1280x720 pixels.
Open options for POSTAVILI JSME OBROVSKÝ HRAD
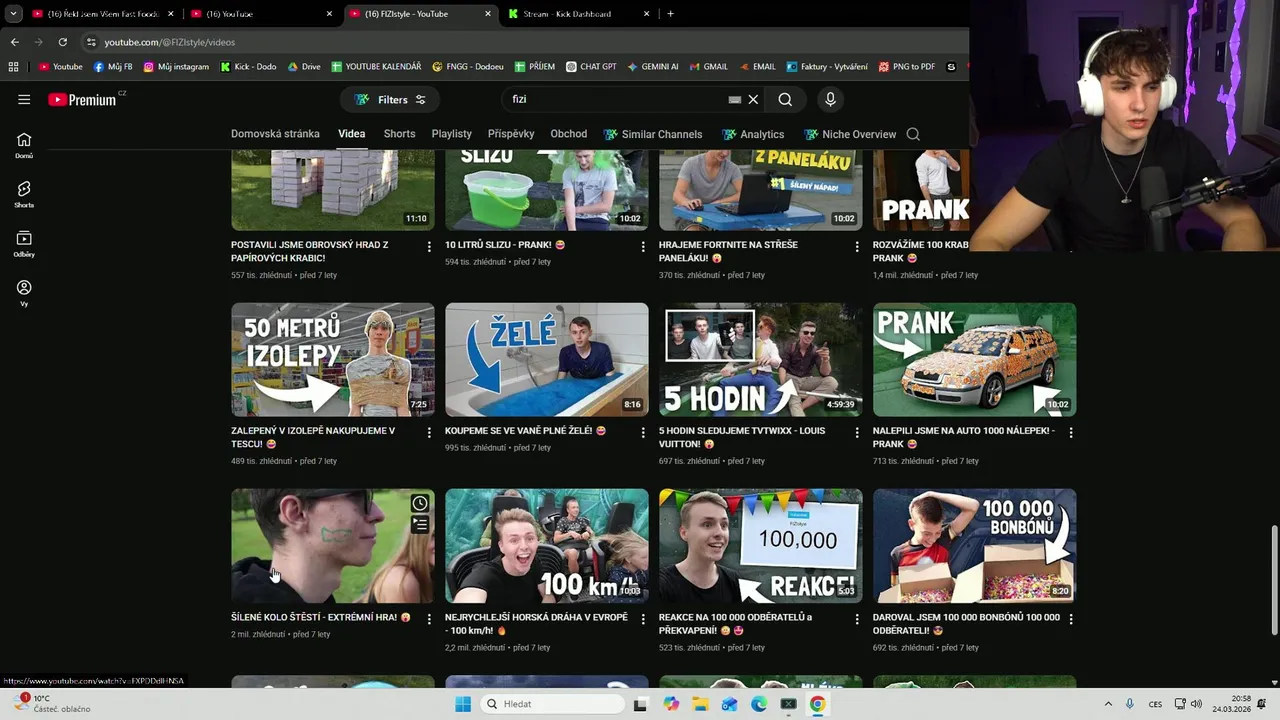429,246
